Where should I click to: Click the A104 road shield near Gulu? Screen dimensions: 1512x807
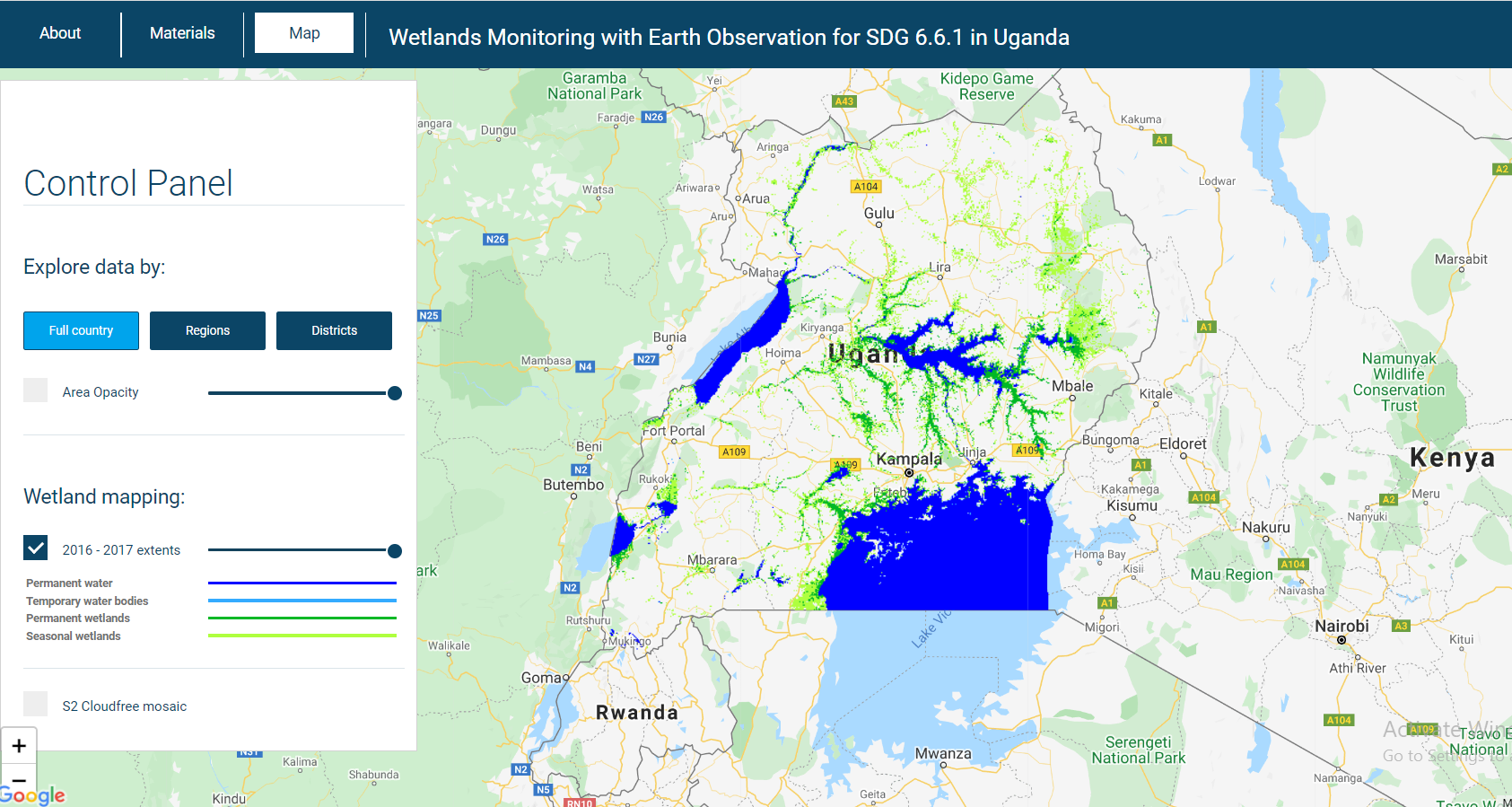(x=866, y=187)
